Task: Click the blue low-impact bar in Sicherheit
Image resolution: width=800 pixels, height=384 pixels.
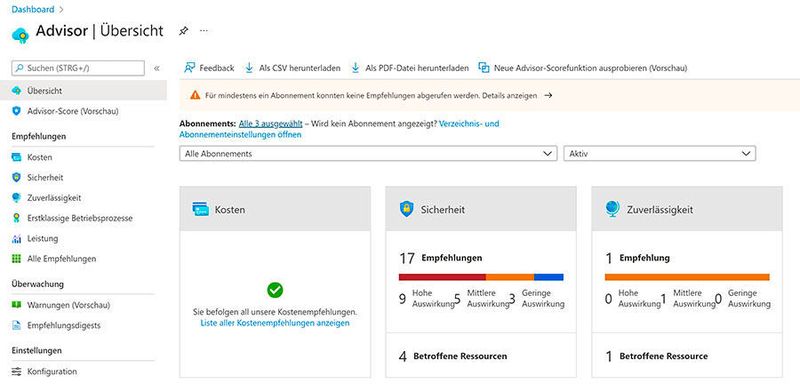Action: pos(549,277)
